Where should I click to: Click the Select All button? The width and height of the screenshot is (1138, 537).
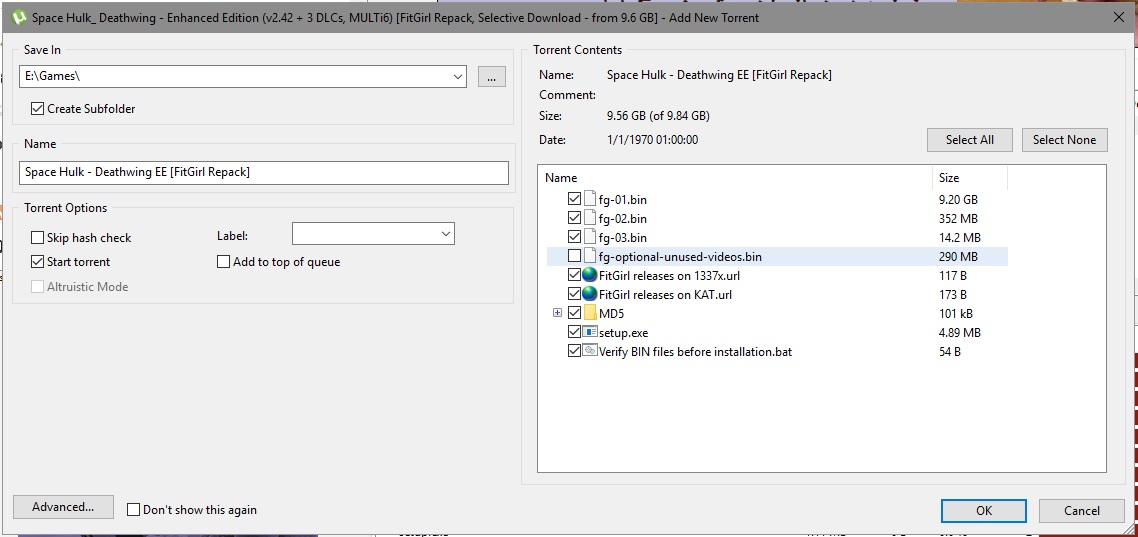[x=970, y=140]
